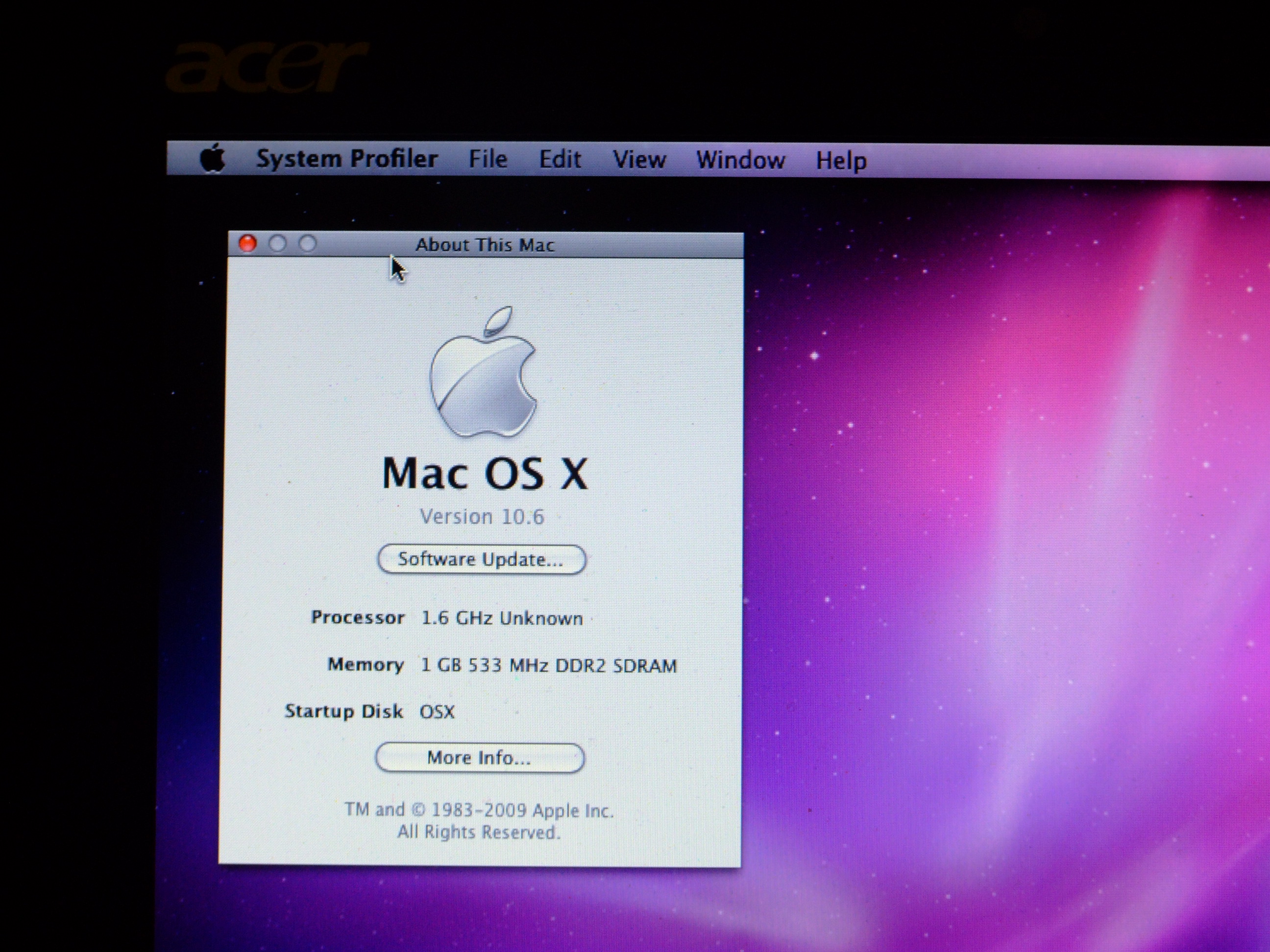This screenshot has height=952, width=1270.
Task: Open the Help menu
Action: [841, 161]
